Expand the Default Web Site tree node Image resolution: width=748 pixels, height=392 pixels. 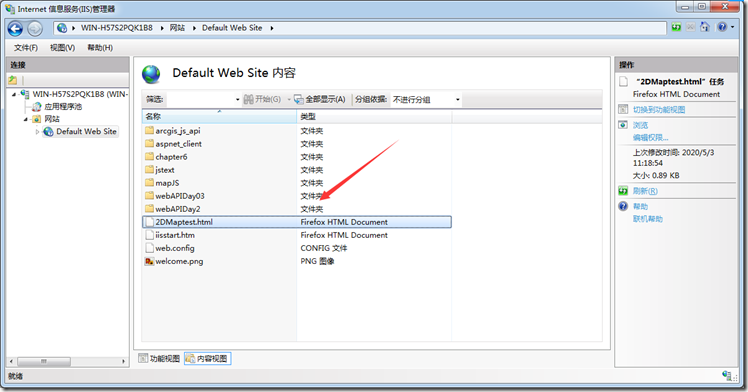coord(37,132)
